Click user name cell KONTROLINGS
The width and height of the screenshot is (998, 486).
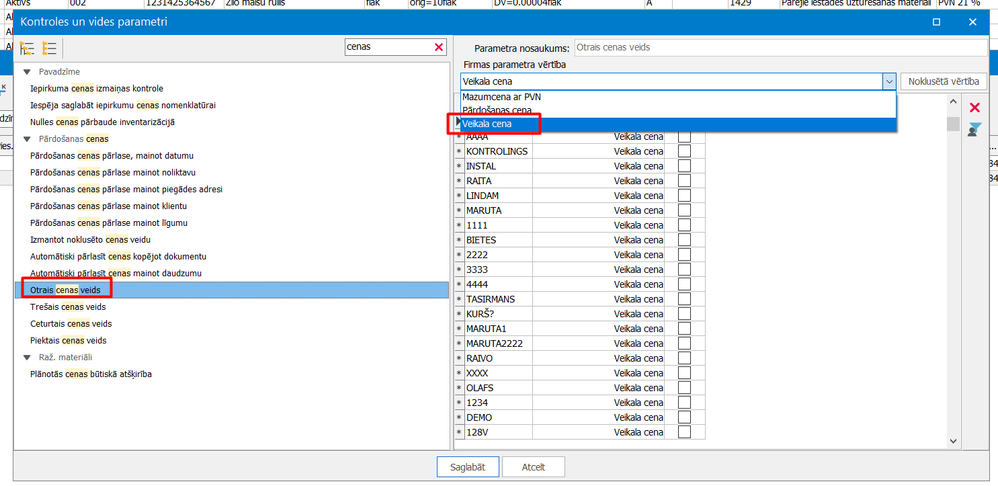[498, 151]
